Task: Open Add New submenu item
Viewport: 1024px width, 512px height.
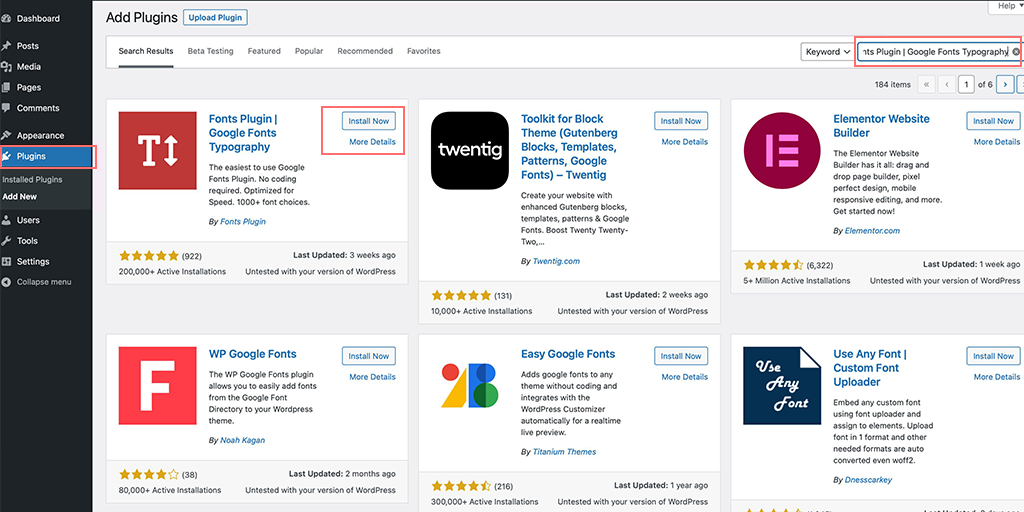Action: (x=20, y=197)
